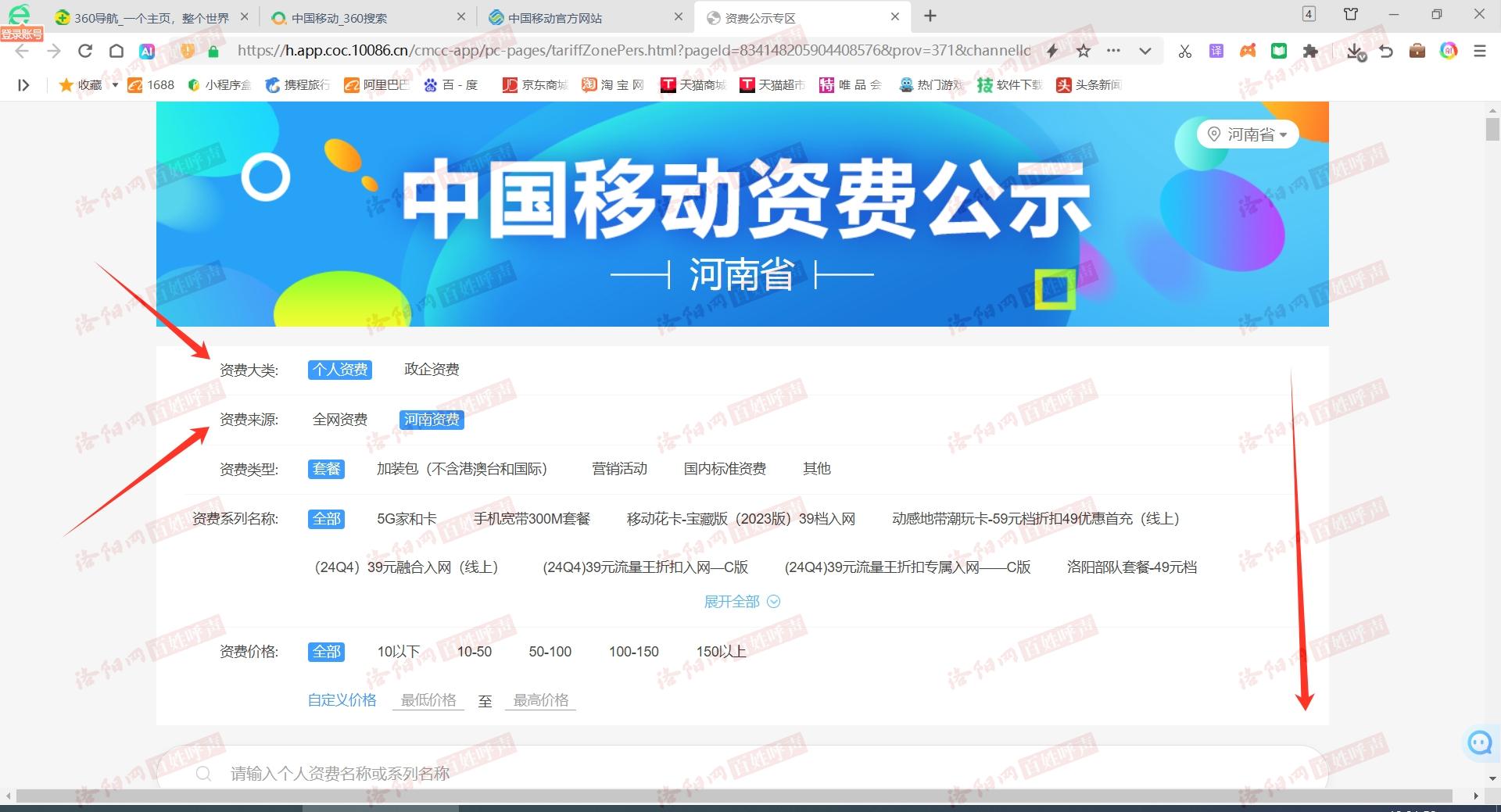This screenshot has height=812, width=1501.
Task: Open the 京东商城 bookmark
Action: pos(536,84)
